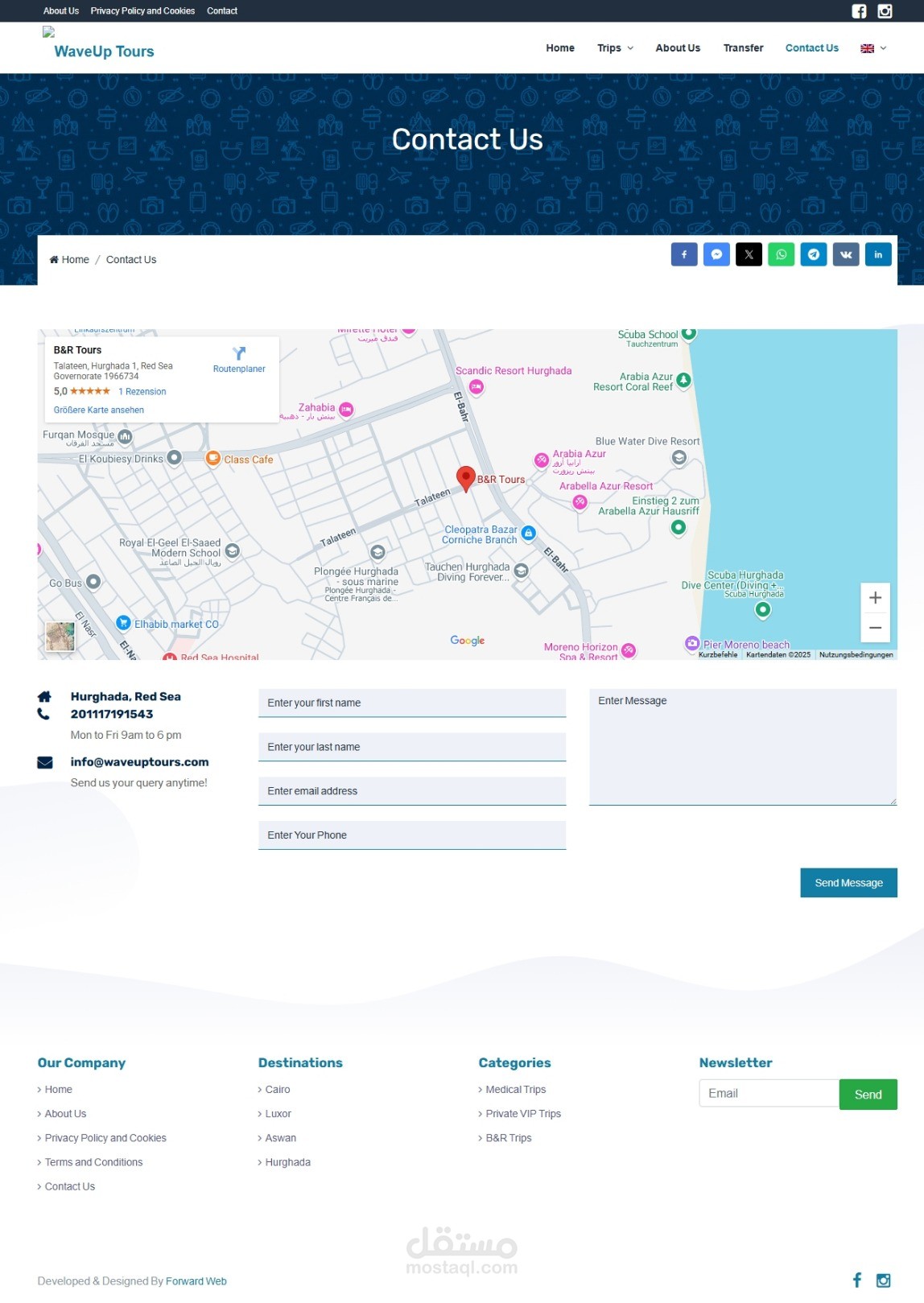The height and width of the screenshot is (1303, 924).
Task: Expand the Trips dropdown menu
Action: [615, 48]
